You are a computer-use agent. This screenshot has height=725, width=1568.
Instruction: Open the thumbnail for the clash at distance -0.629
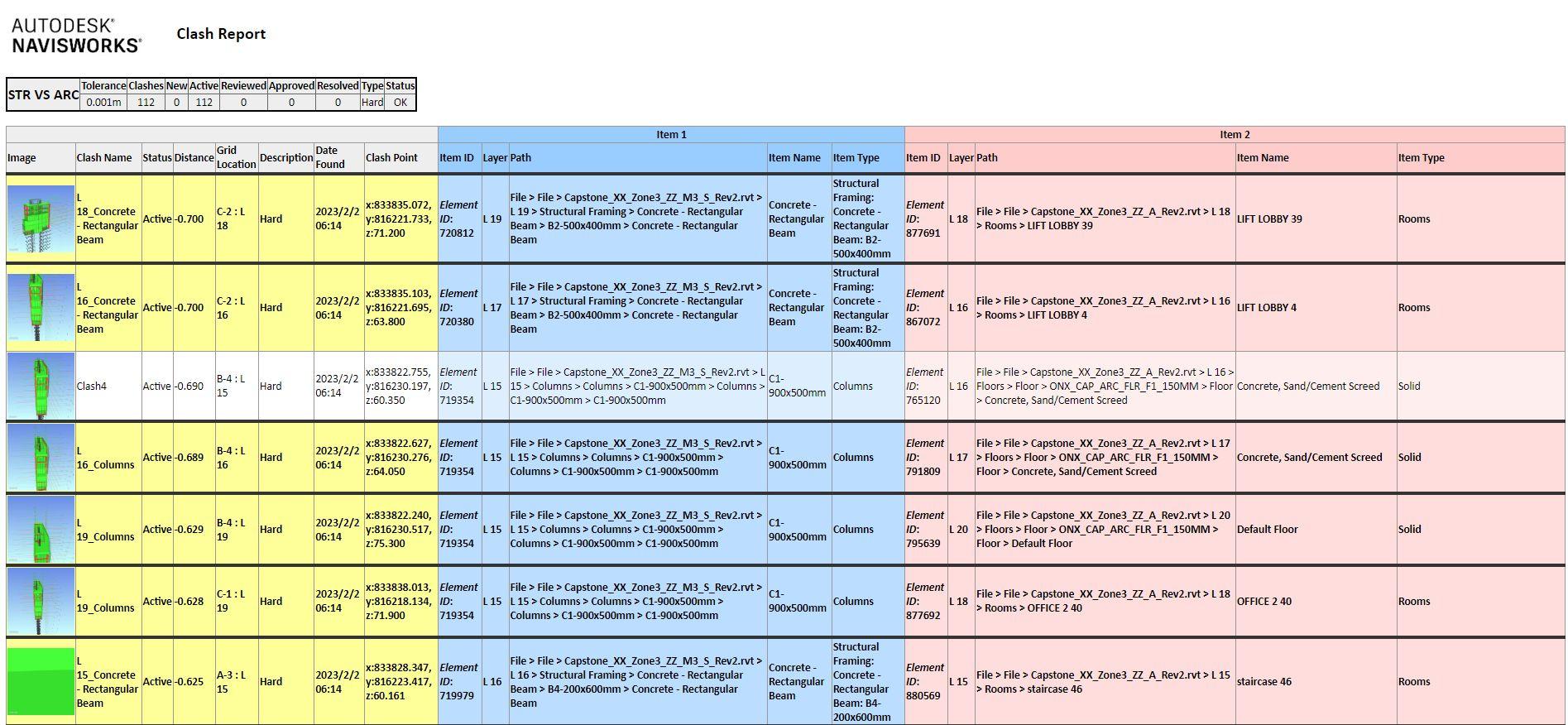41,530
